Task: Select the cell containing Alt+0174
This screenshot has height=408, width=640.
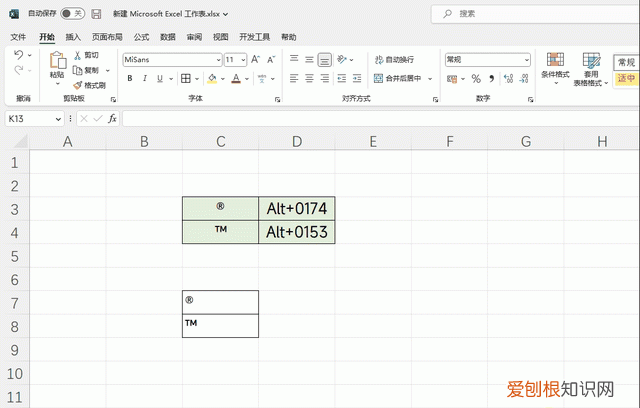Action: (x=296, y=208)
